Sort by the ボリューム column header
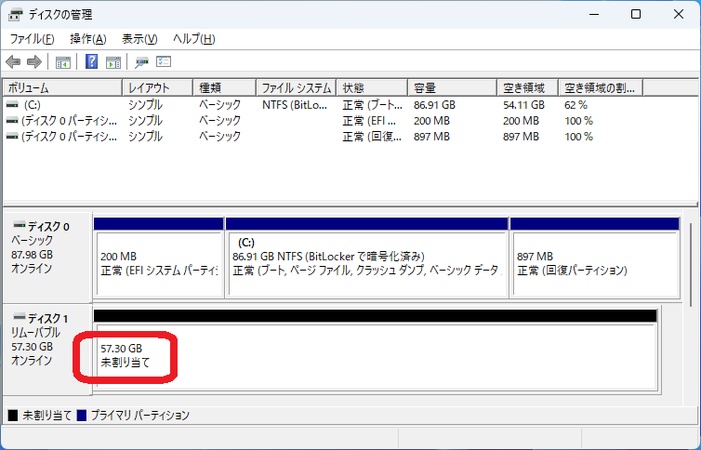Image resolution: width=701 pixels, height=450 pixels. tap(63, 88)
